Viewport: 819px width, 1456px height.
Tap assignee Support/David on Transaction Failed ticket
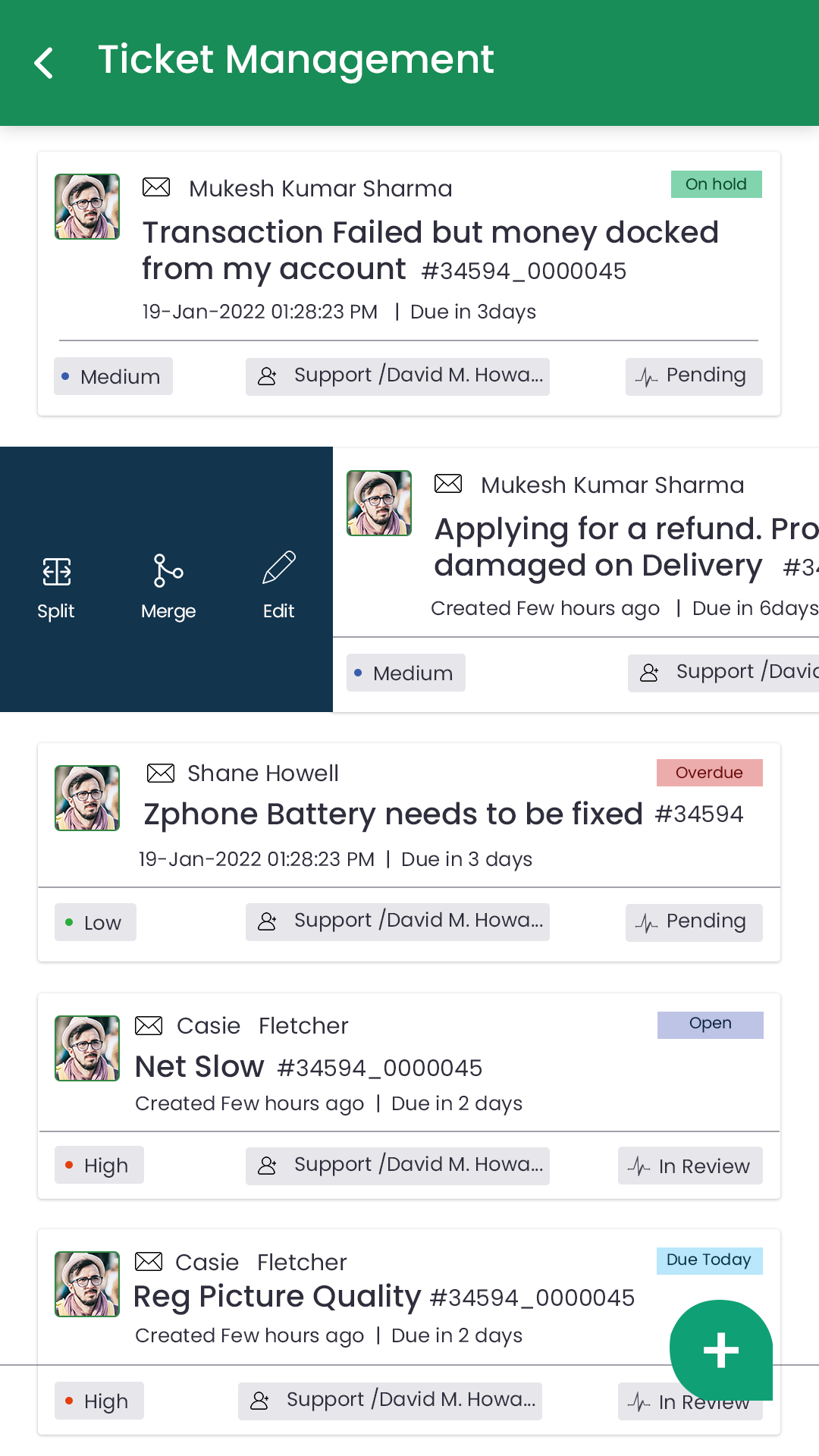397,376
